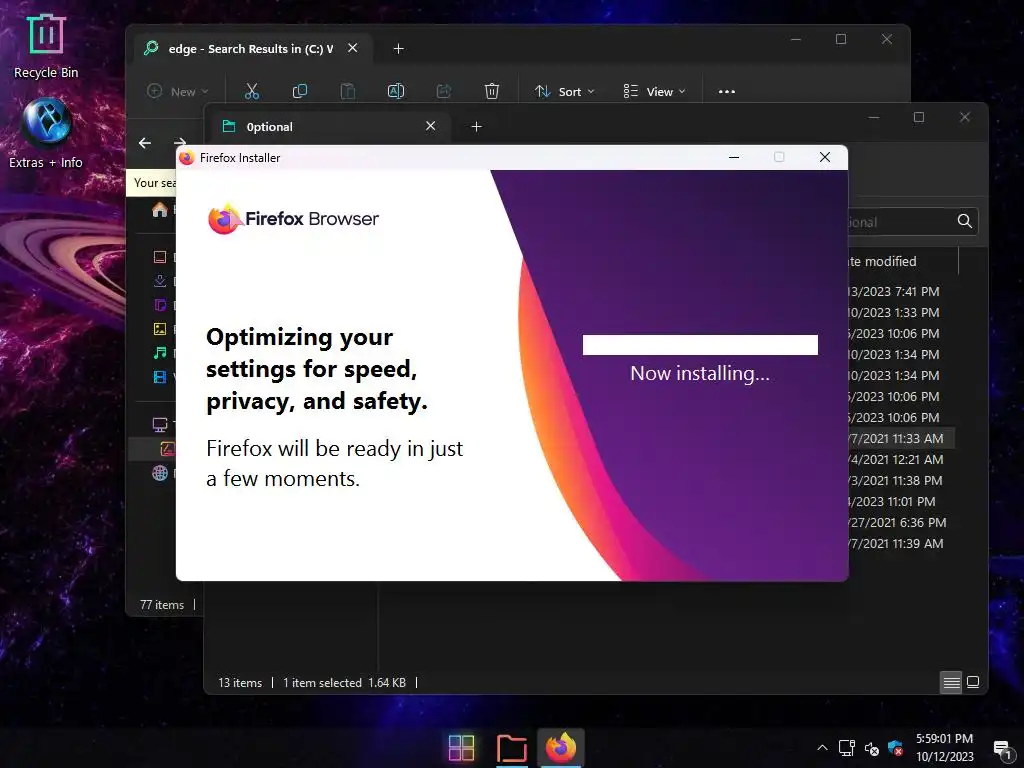The image size is (1024, 768).
Task: Switch to large icons view in Optional window
Action: tap(973, 682)
